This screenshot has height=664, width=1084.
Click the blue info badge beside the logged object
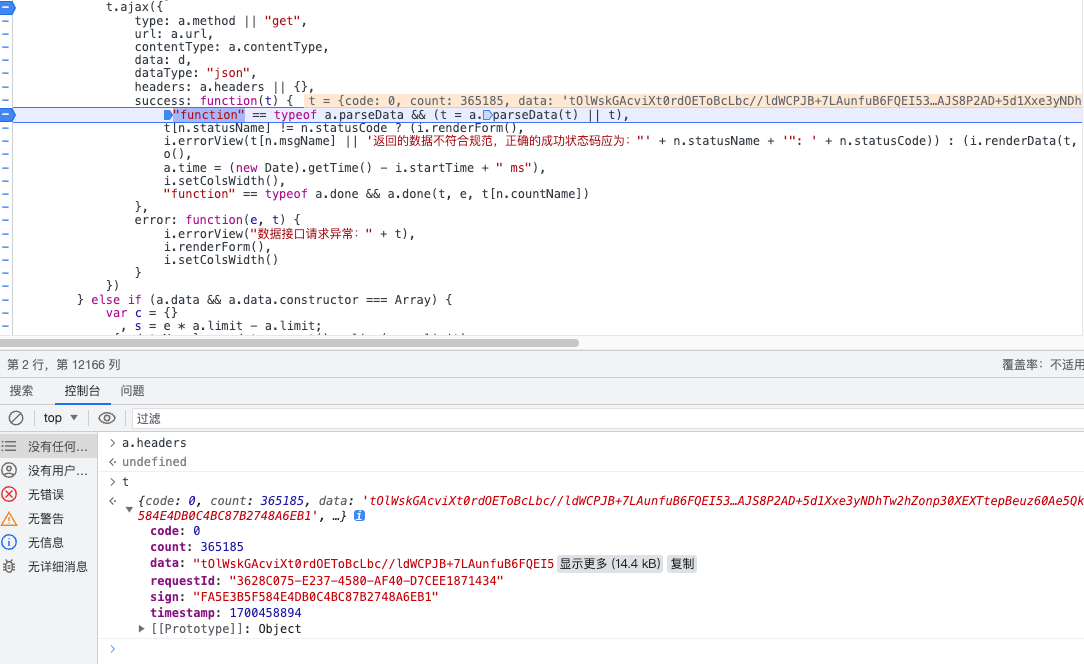click(x=359, y=516)
